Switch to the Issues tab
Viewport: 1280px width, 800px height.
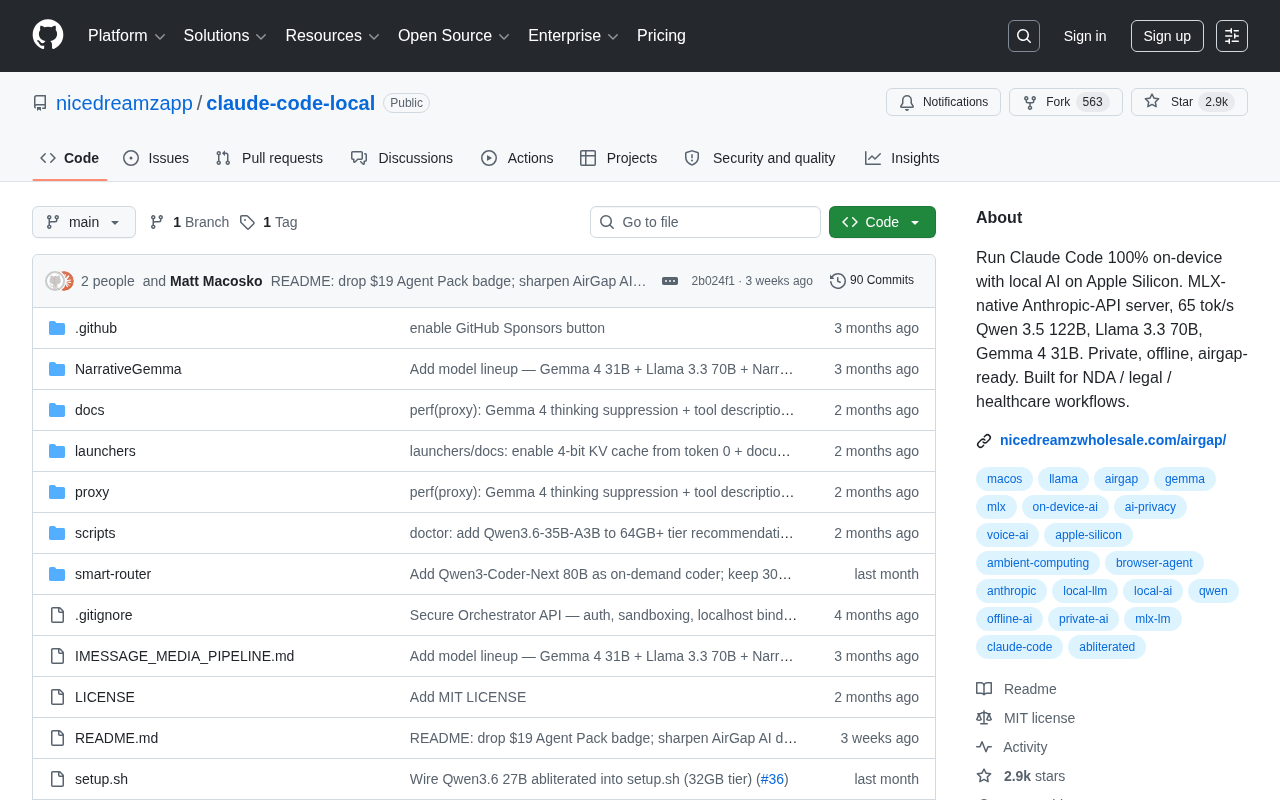click(x=156, y=158)
